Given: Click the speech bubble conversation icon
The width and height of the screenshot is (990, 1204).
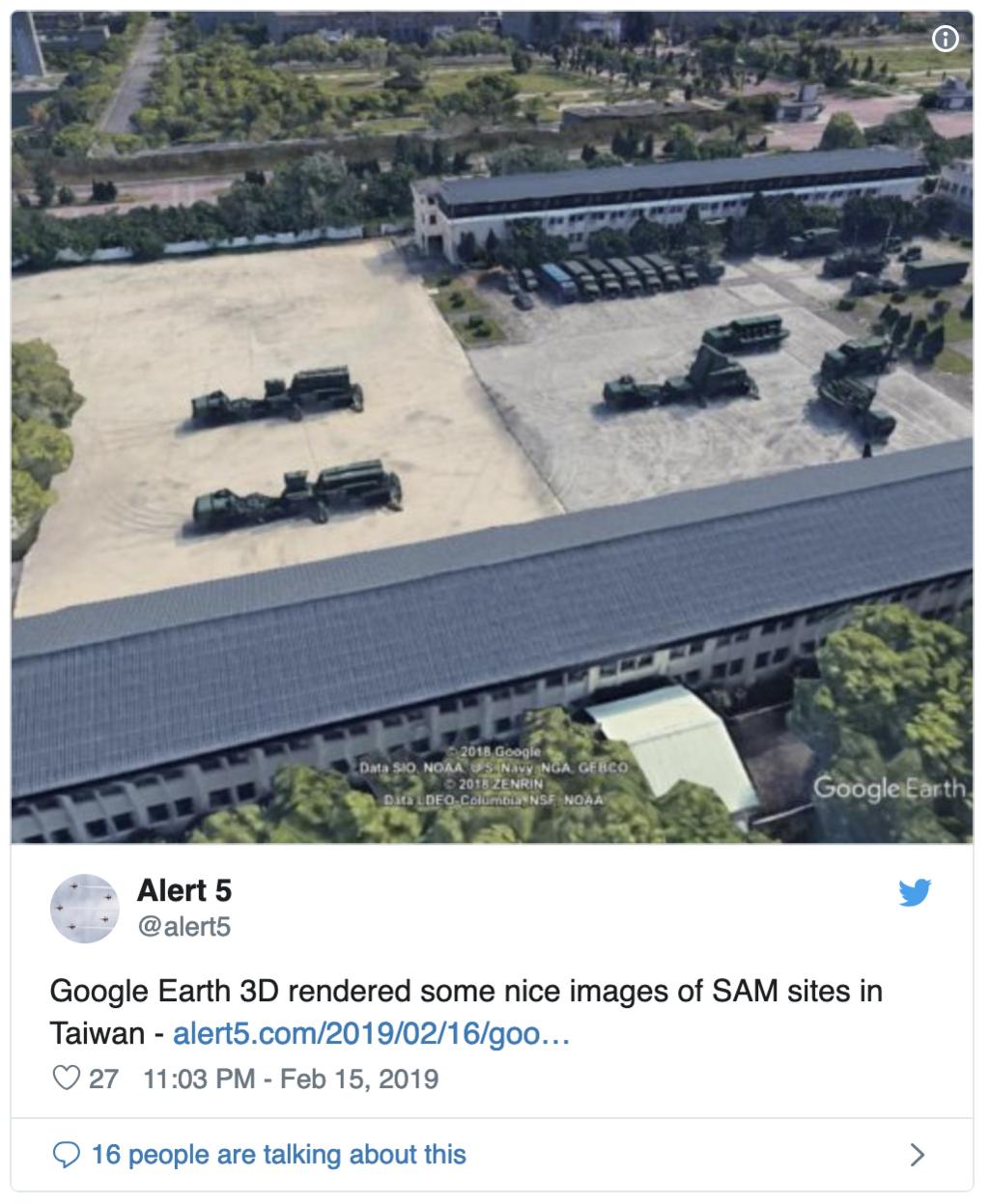Looking at the screenshot, I should tap(66, 1155).
